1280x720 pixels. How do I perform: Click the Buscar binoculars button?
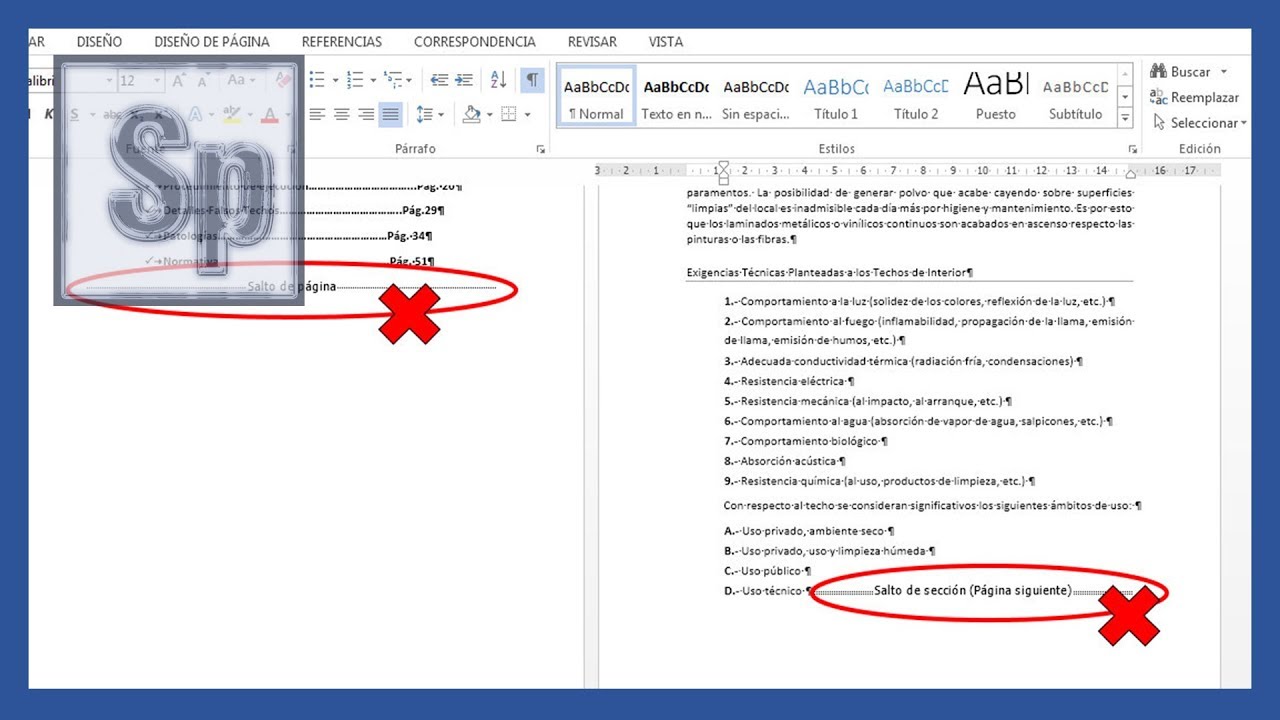coord(1180,72)
